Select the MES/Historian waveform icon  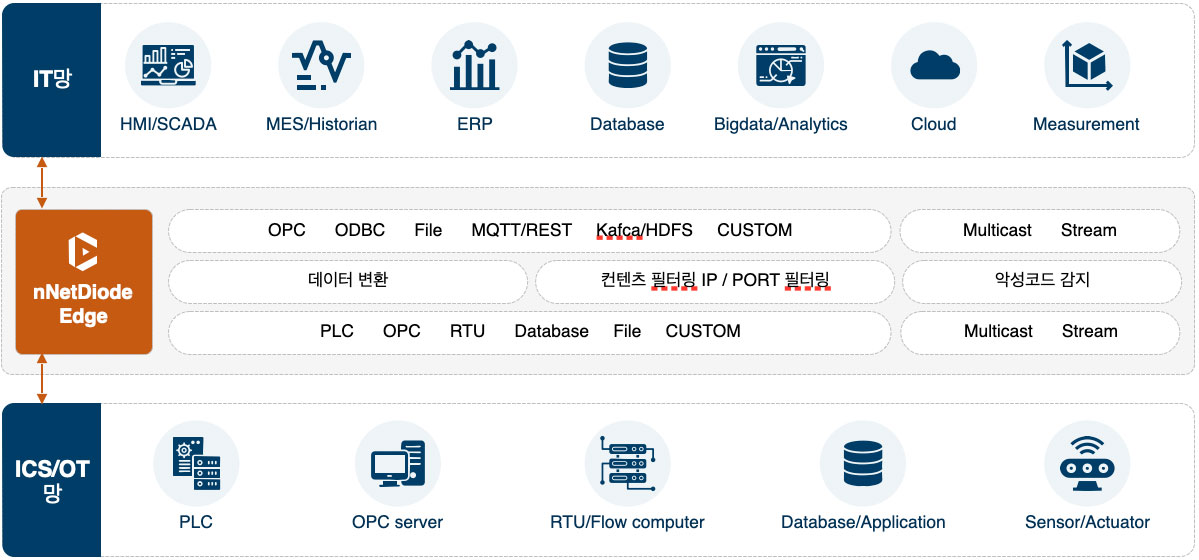pos(321,65)
